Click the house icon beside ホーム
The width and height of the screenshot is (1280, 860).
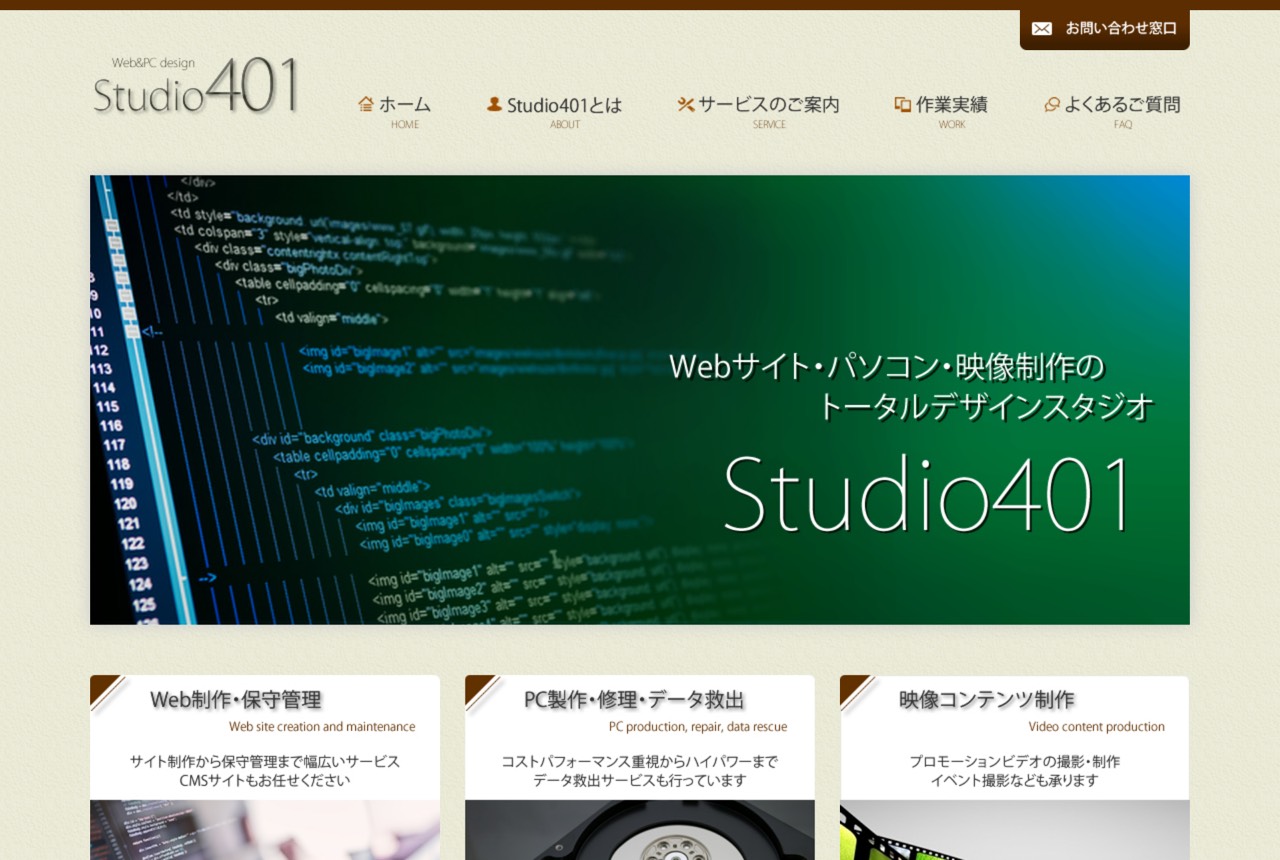point(366,104)
